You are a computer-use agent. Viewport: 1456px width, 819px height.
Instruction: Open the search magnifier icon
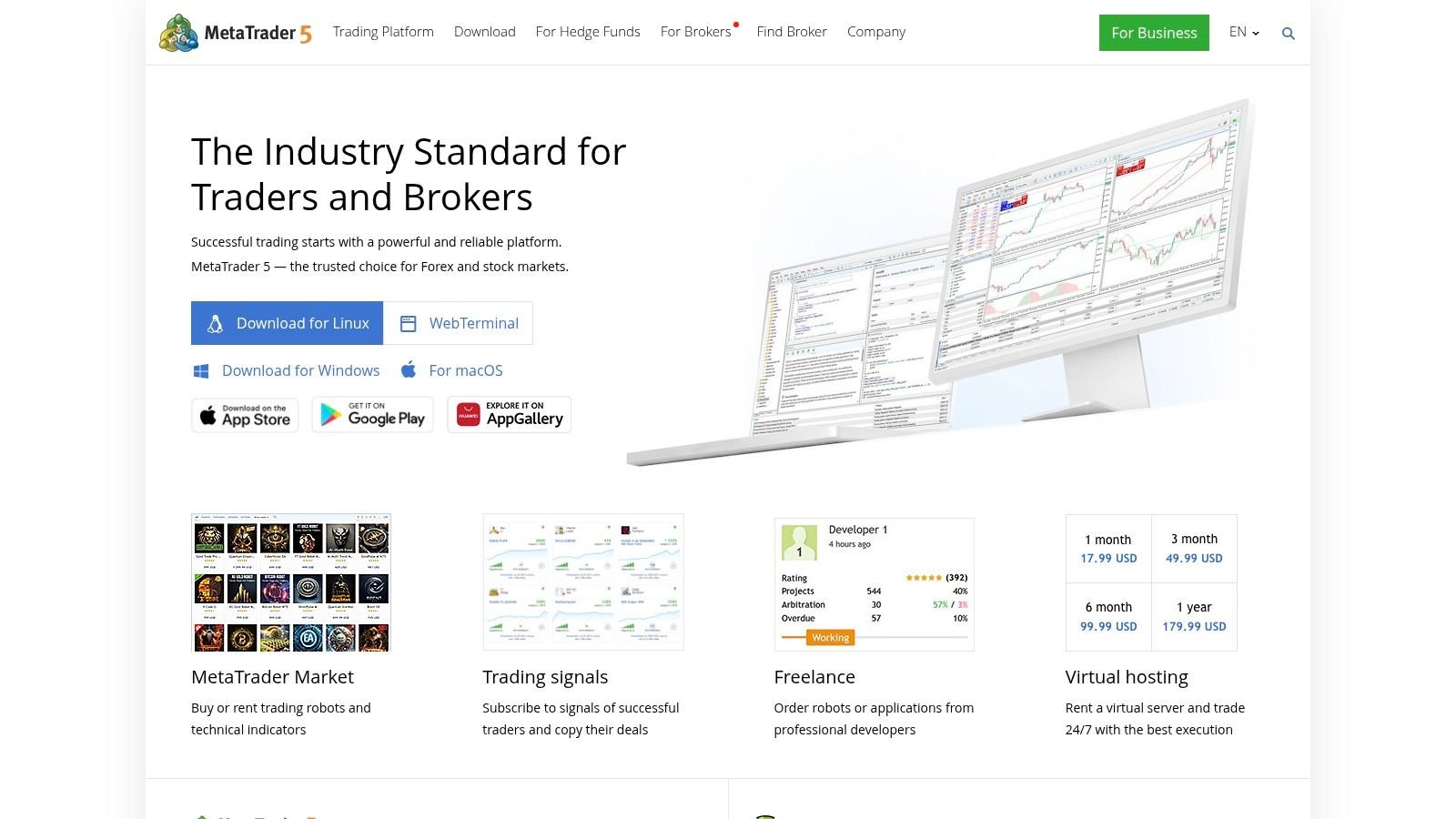(1288, 34)
